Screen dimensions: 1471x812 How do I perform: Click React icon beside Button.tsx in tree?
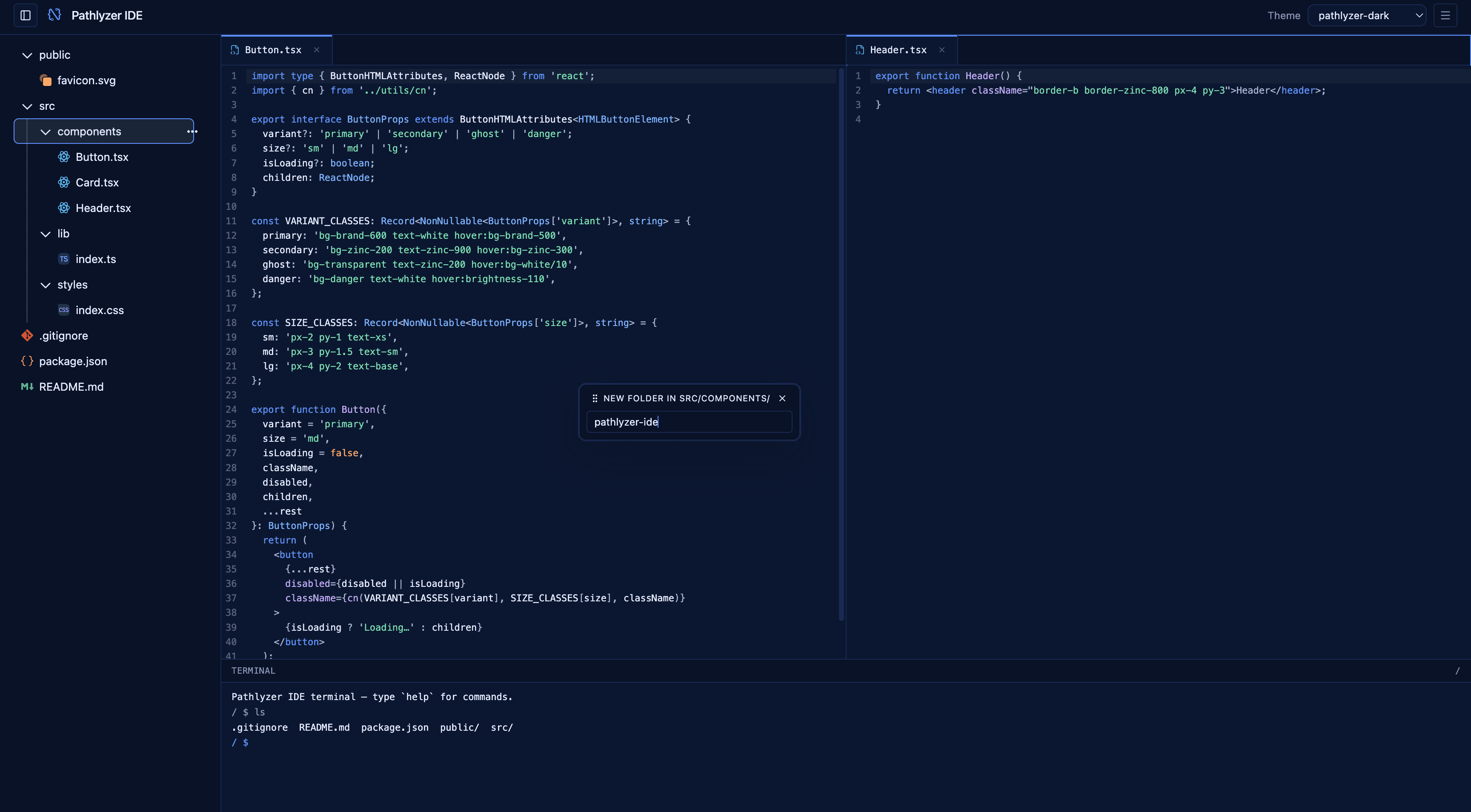[64, 157]
